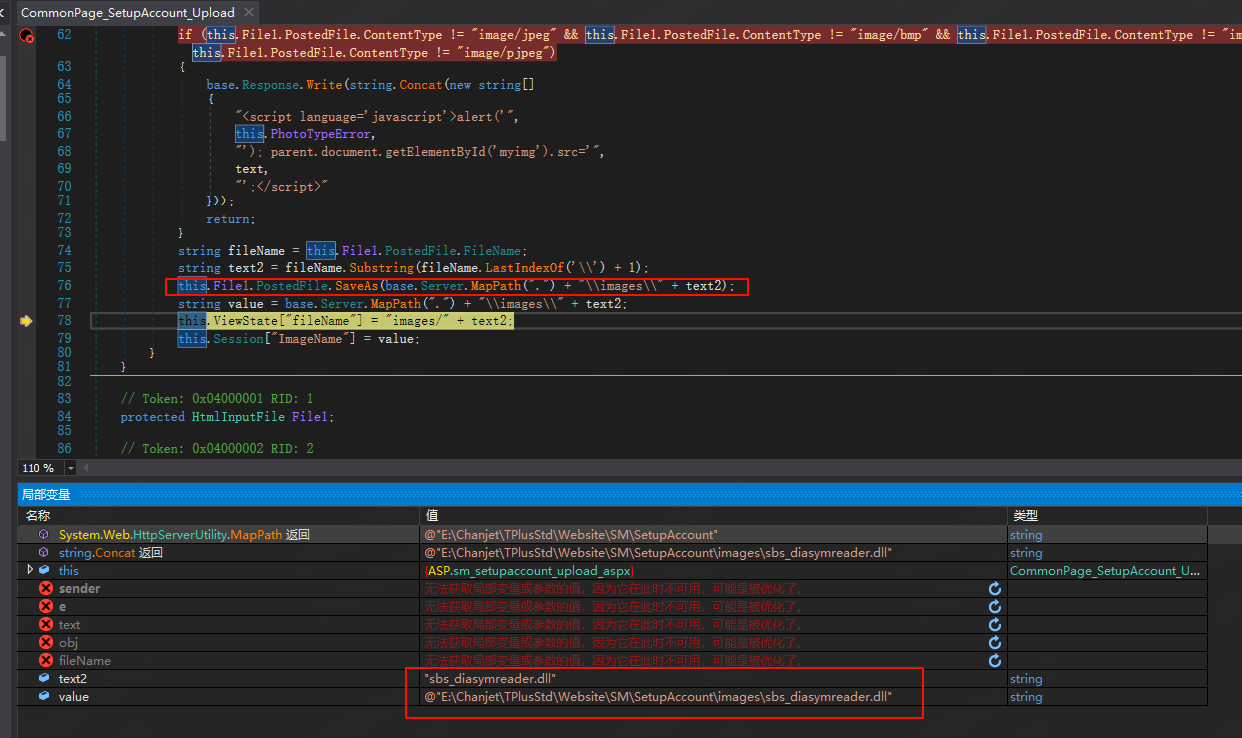The height and width of the screenshot is (738, 1242).
Task: Click the error icon beside the text variable
Action: pos(45,625)
